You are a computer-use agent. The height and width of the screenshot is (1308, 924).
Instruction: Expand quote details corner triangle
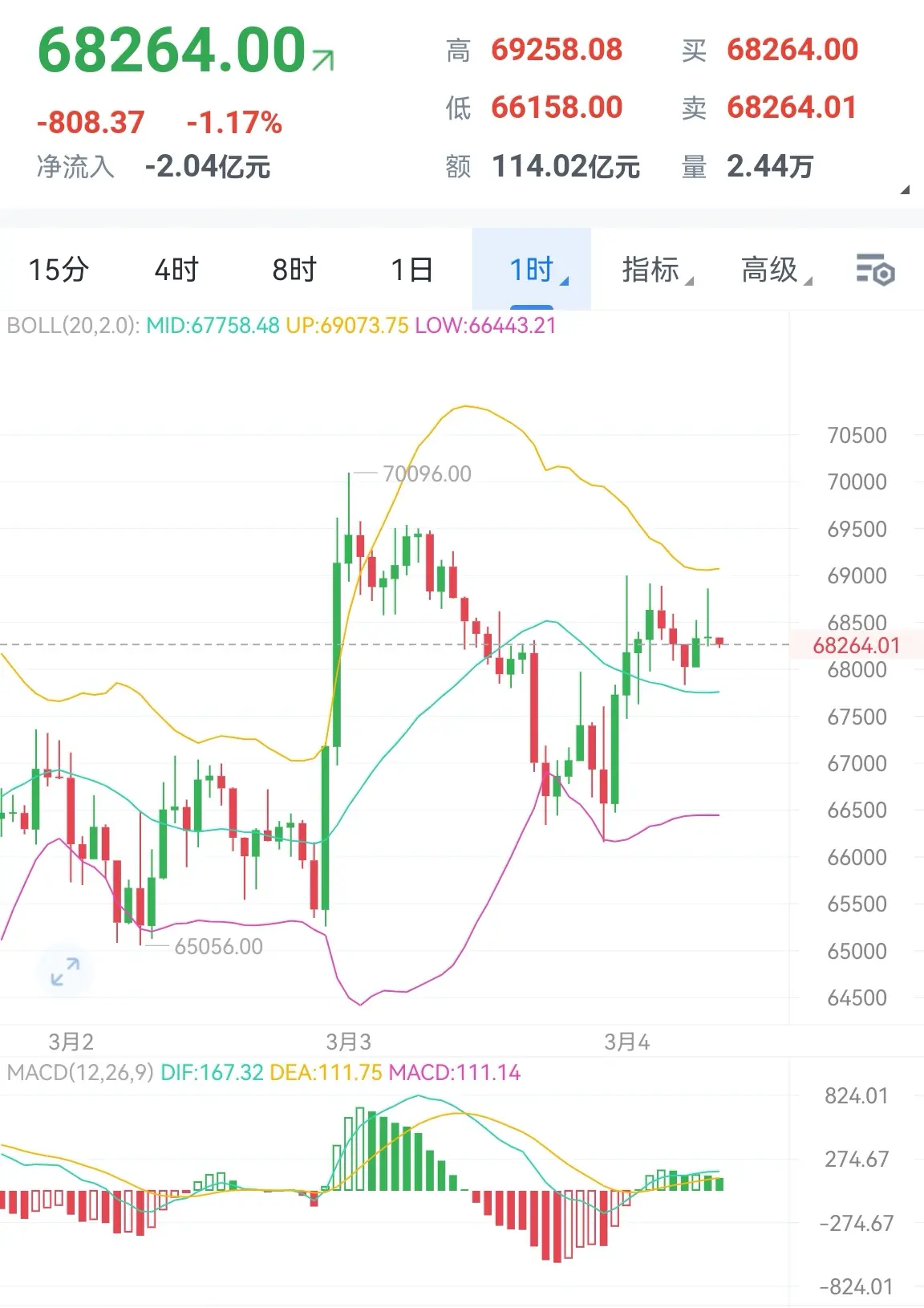point(905,190)
